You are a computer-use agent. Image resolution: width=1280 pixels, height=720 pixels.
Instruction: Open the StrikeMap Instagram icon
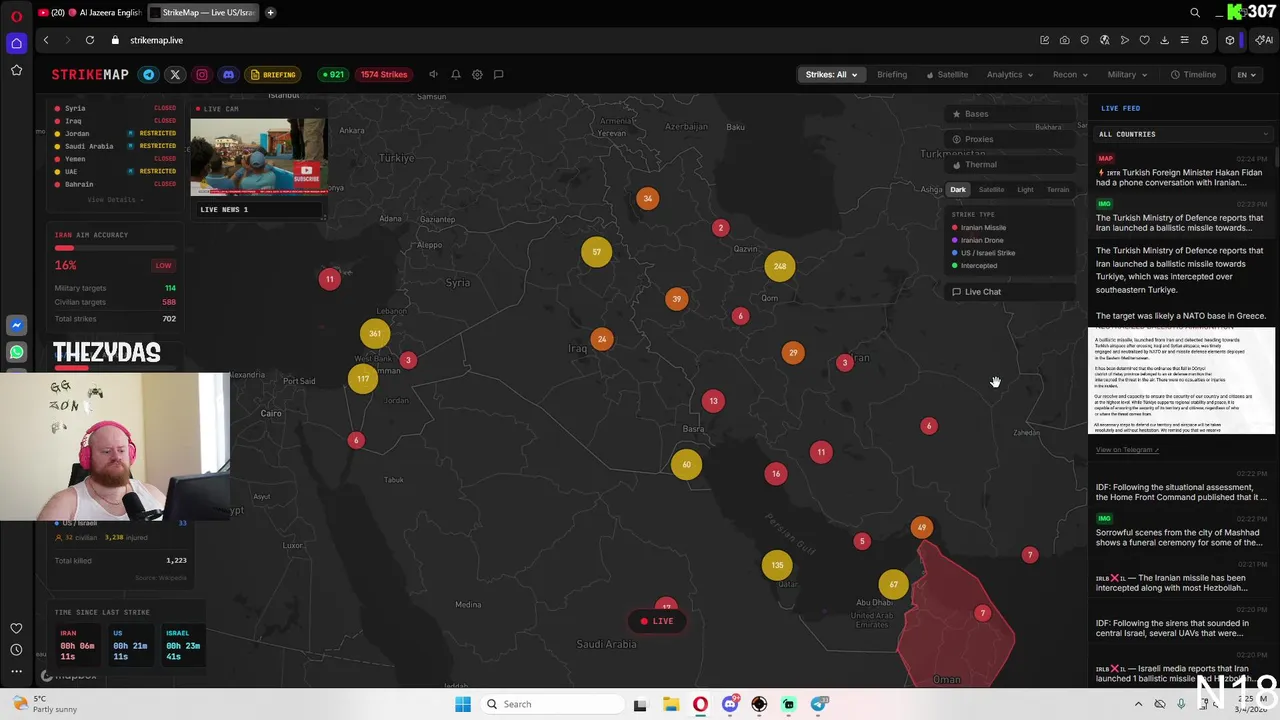pos(202,74)
